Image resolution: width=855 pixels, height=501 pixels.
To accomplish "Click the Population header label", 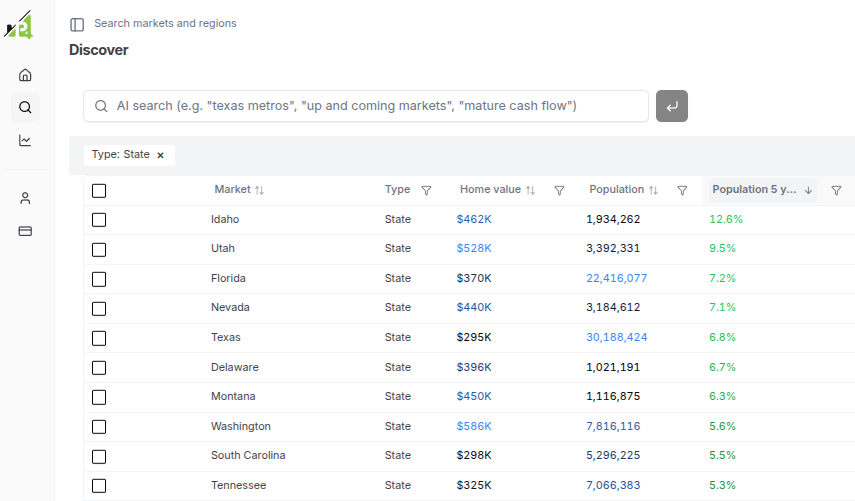I will (616, 189).
